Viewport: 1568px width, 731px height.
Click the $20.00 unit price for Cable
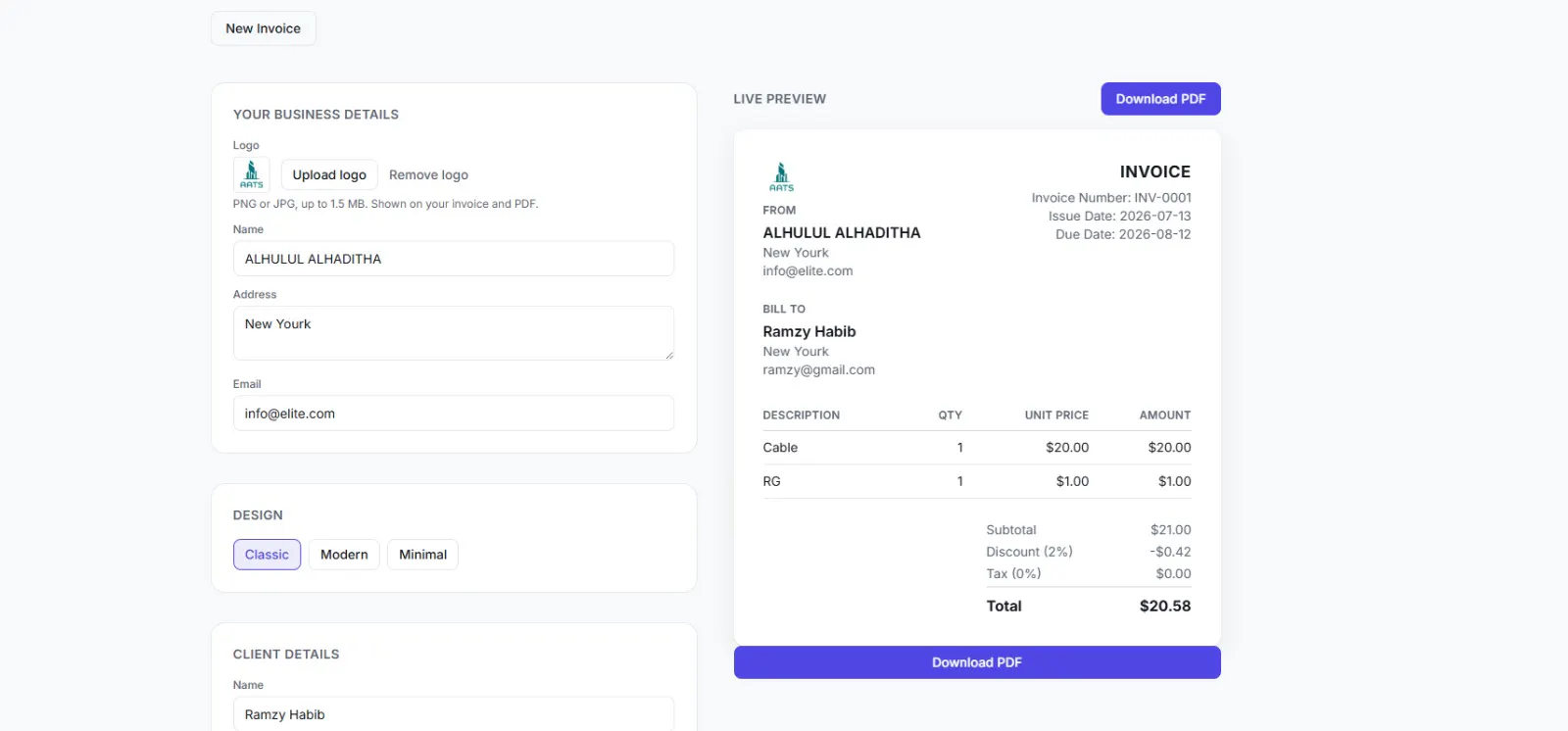click(1067, 448)
